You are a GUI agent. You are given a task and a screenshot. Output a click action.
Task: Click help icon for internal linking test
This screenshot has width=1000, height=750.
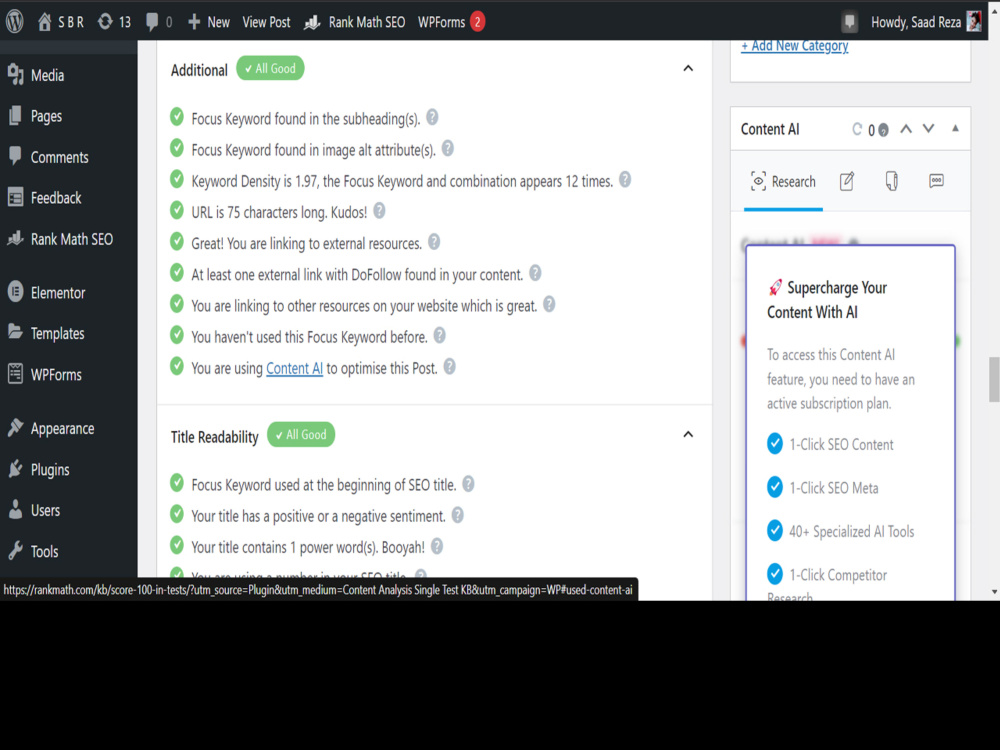548,305
